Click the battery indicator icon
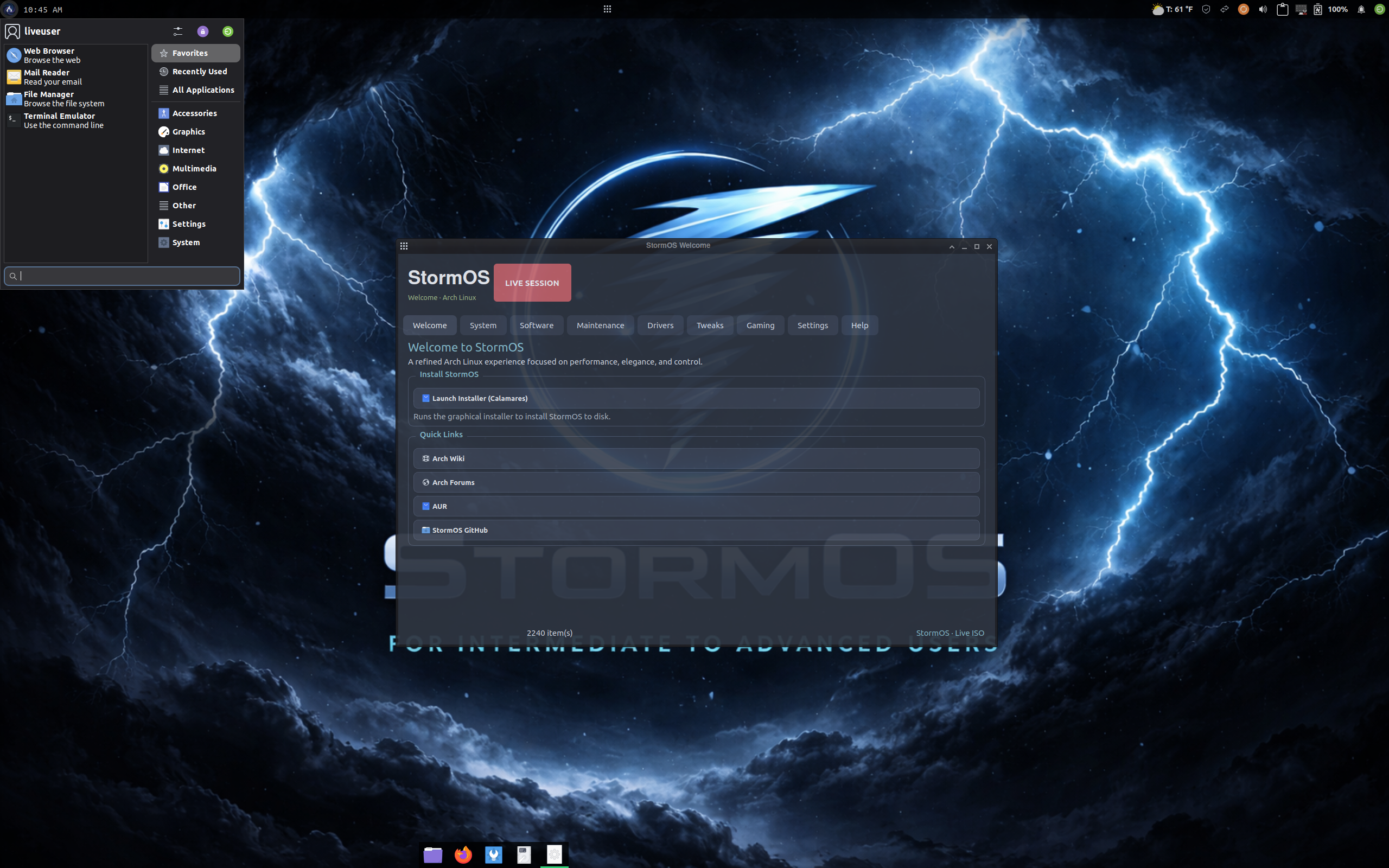Screen dimensions: 1389x868 [1318, 9]
